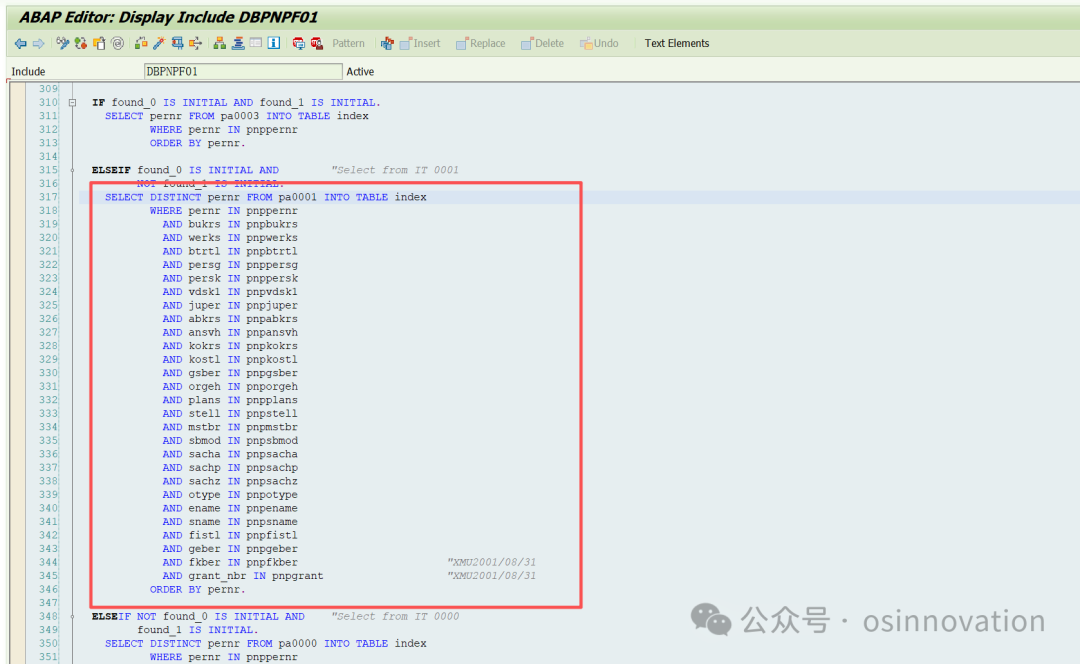Click the Activate magic wand icon
The width and height of the screenshot is (1080, 664).
pyautogui.click(x=159, y=43)
